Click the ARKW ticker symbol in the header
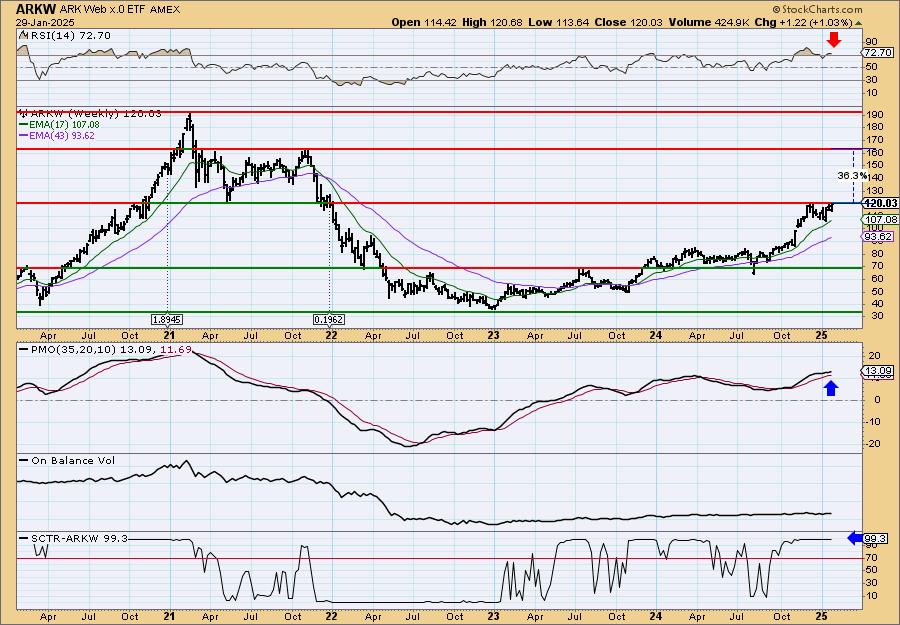Image resolution: width=900 pixels, height=625 pixels. point(35,9)
